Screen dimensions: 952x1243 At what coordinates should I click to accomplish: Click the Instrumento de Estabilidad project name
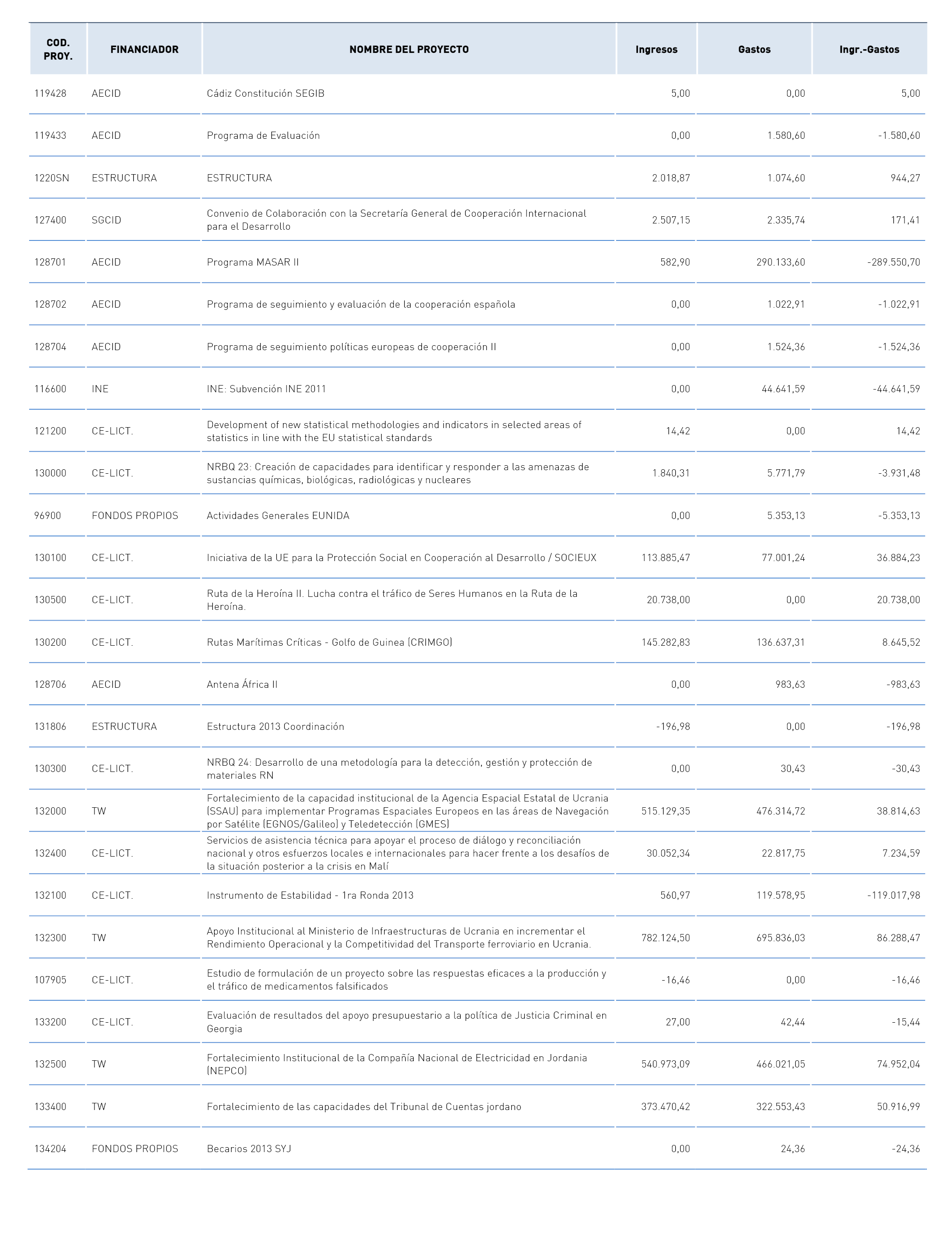click(310, 896)
